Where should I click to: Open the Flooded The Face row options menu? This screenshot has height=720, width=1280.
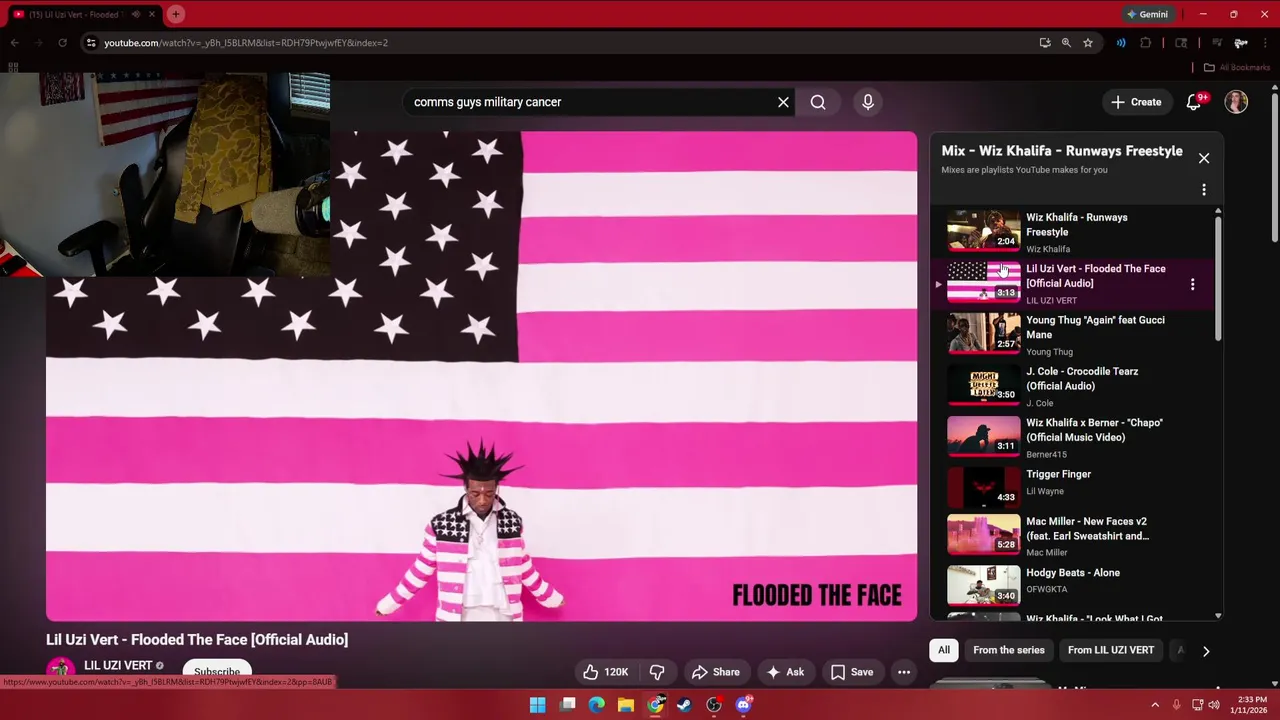pos(1192,284)
